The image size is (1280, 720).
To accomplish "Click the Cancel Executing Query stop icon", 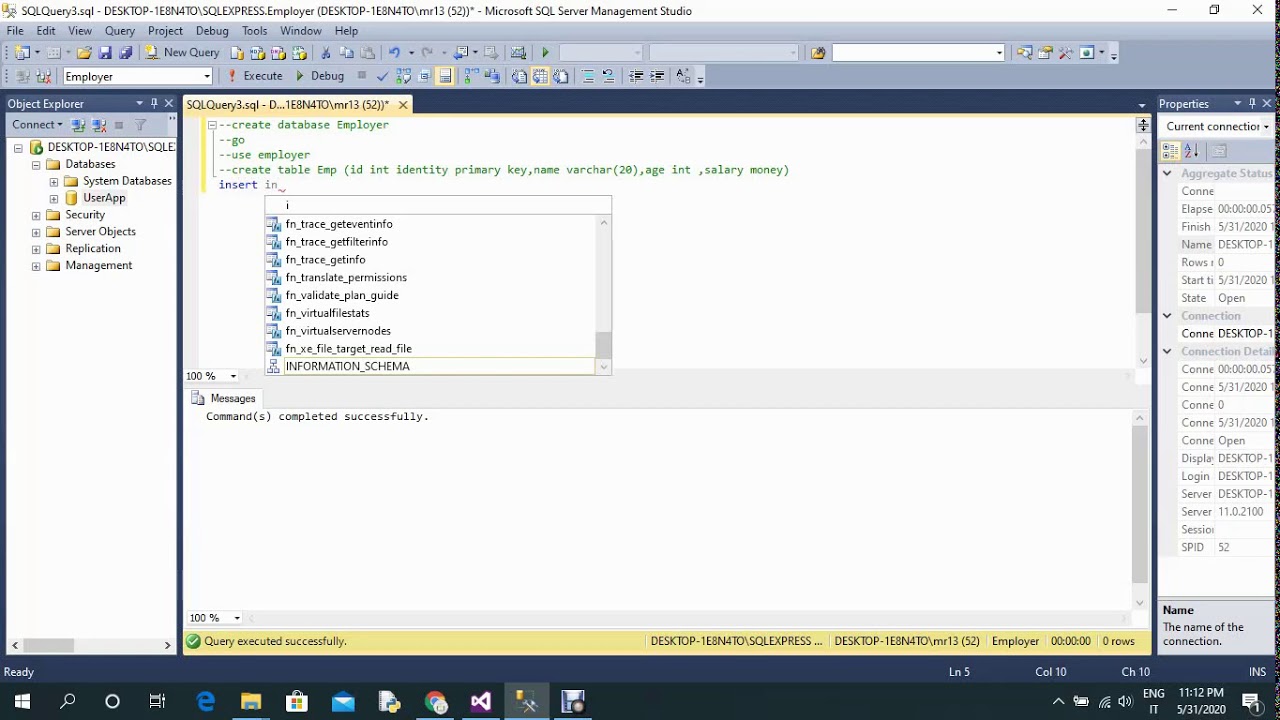I will click(x=362, y=76).
